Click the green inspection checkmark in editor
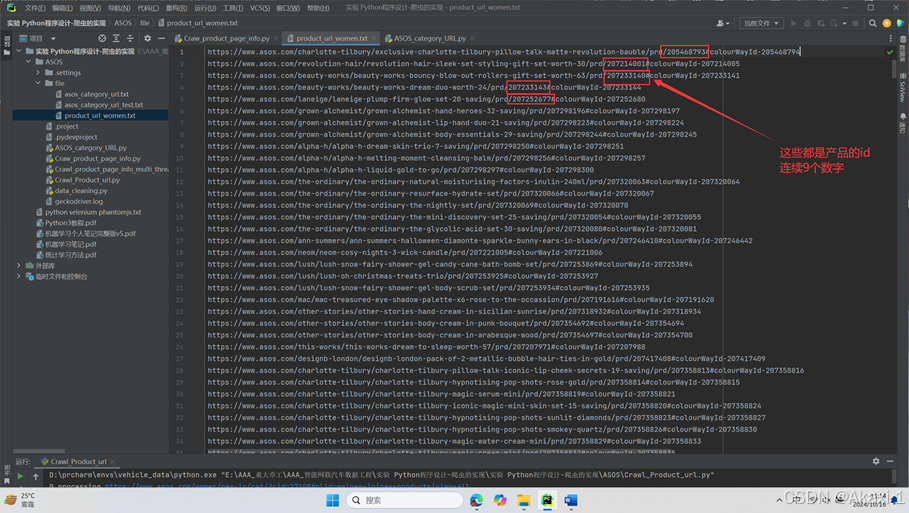The height and width of the screenshot is (513, 909). [x=889, y=52]
